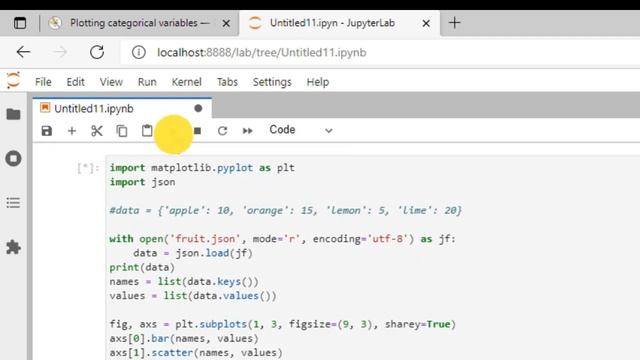Screen dimensions: 640x360
Task: Click the 'names = list(data.keys())' line
Action: click(184, 282)
